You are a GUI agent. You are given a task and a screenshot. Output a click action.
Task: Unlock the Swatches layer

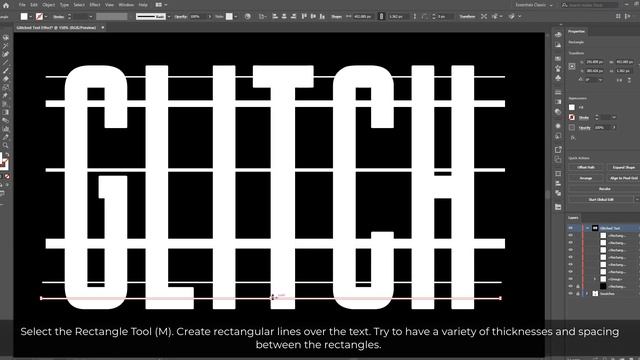tap(578, 293)
